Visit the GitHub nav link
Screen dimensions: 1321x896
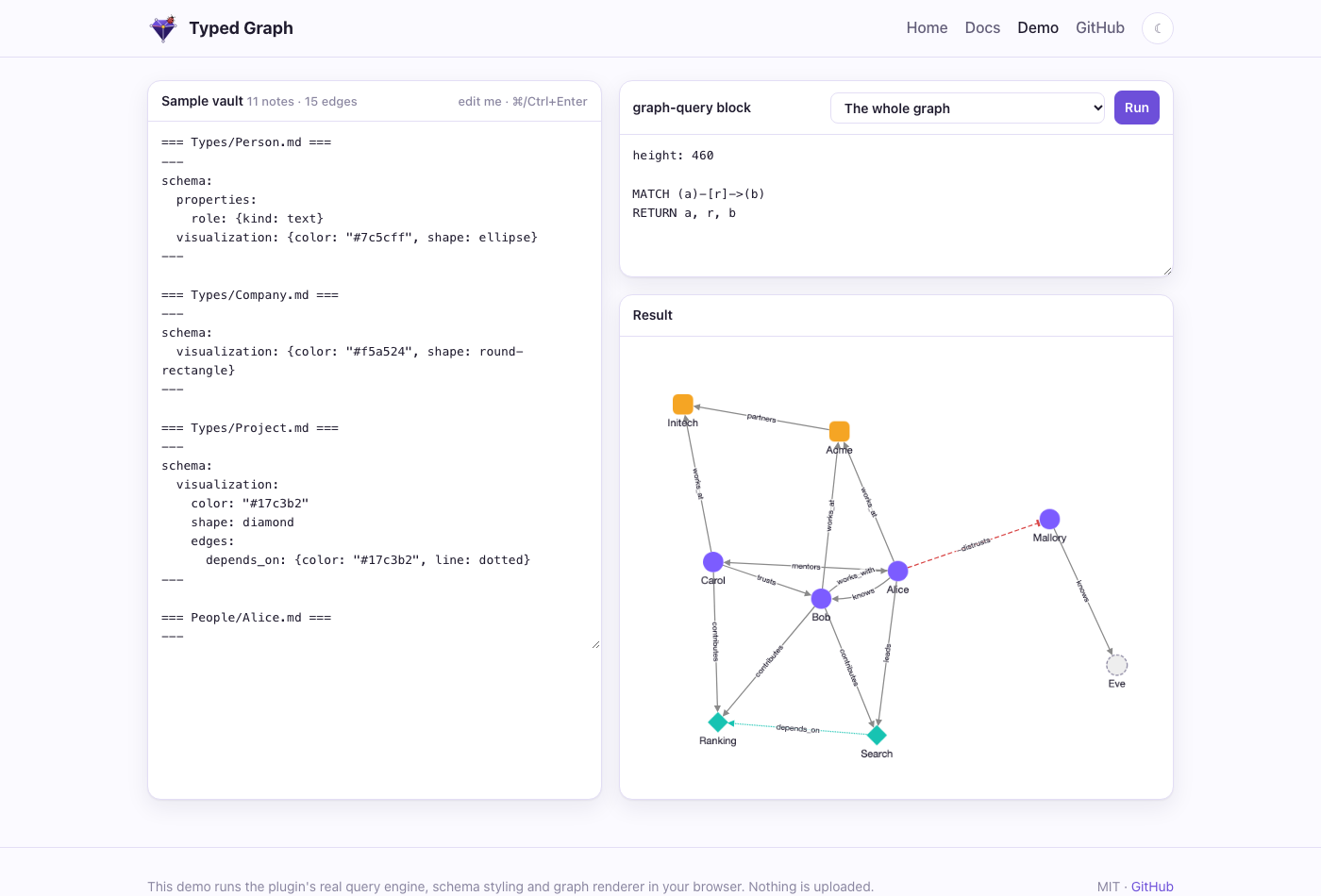(1100, 28)
